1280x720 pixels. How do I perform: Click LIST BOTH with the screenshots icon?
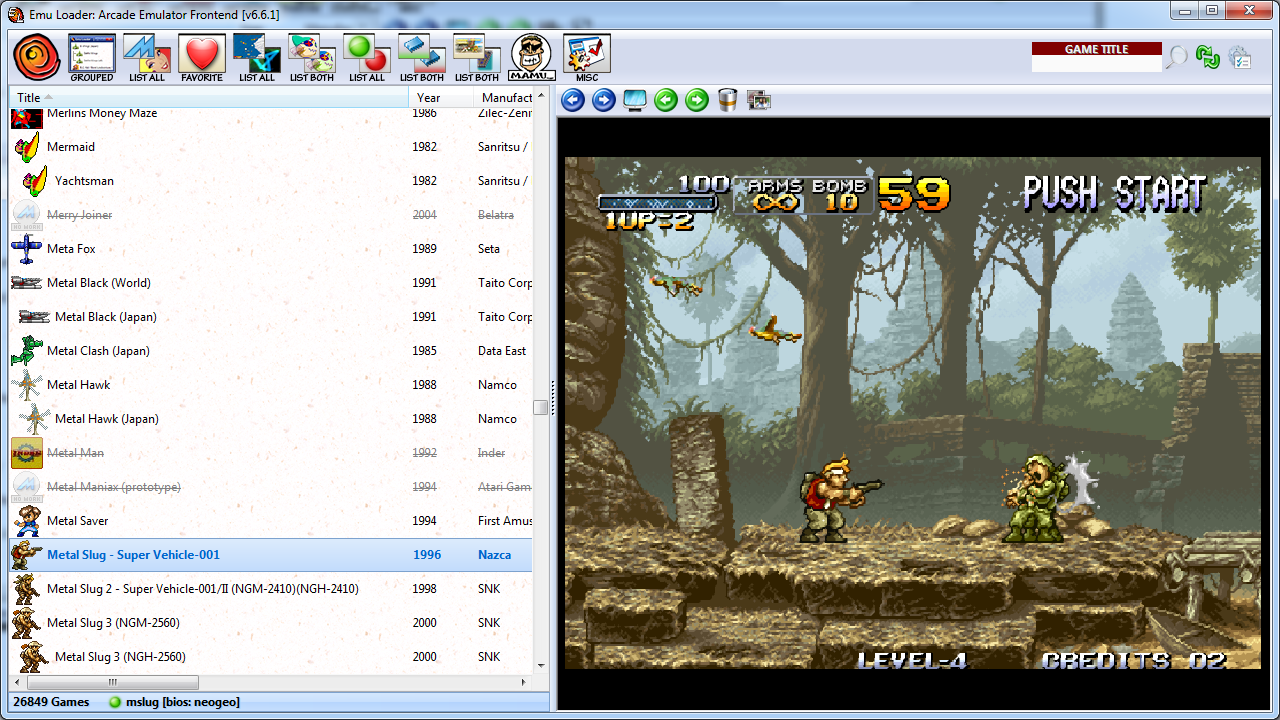tap(477, 58)
